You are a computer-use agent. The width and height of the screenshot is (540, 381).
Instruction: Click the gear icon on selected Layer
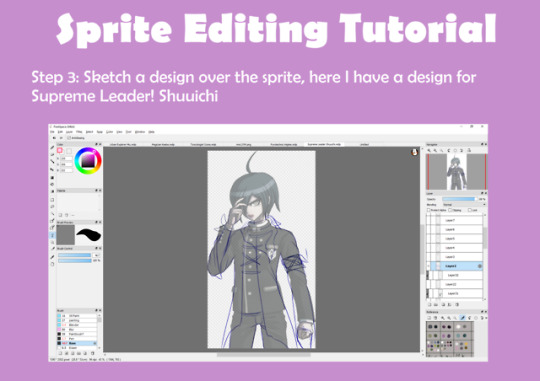[x=479, y=266]
